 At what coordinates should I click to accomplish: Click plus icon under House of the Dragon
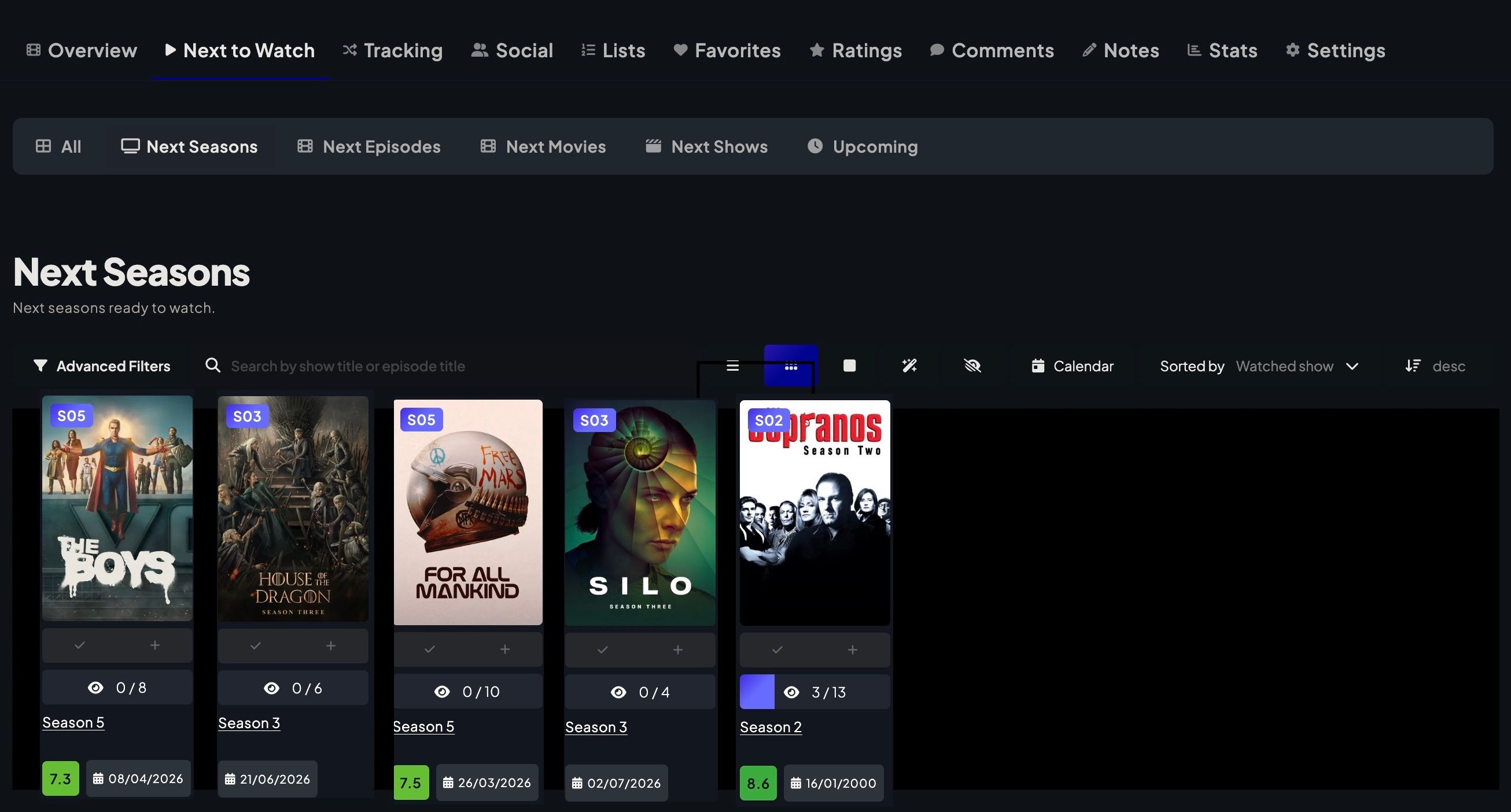click(331, 646)
